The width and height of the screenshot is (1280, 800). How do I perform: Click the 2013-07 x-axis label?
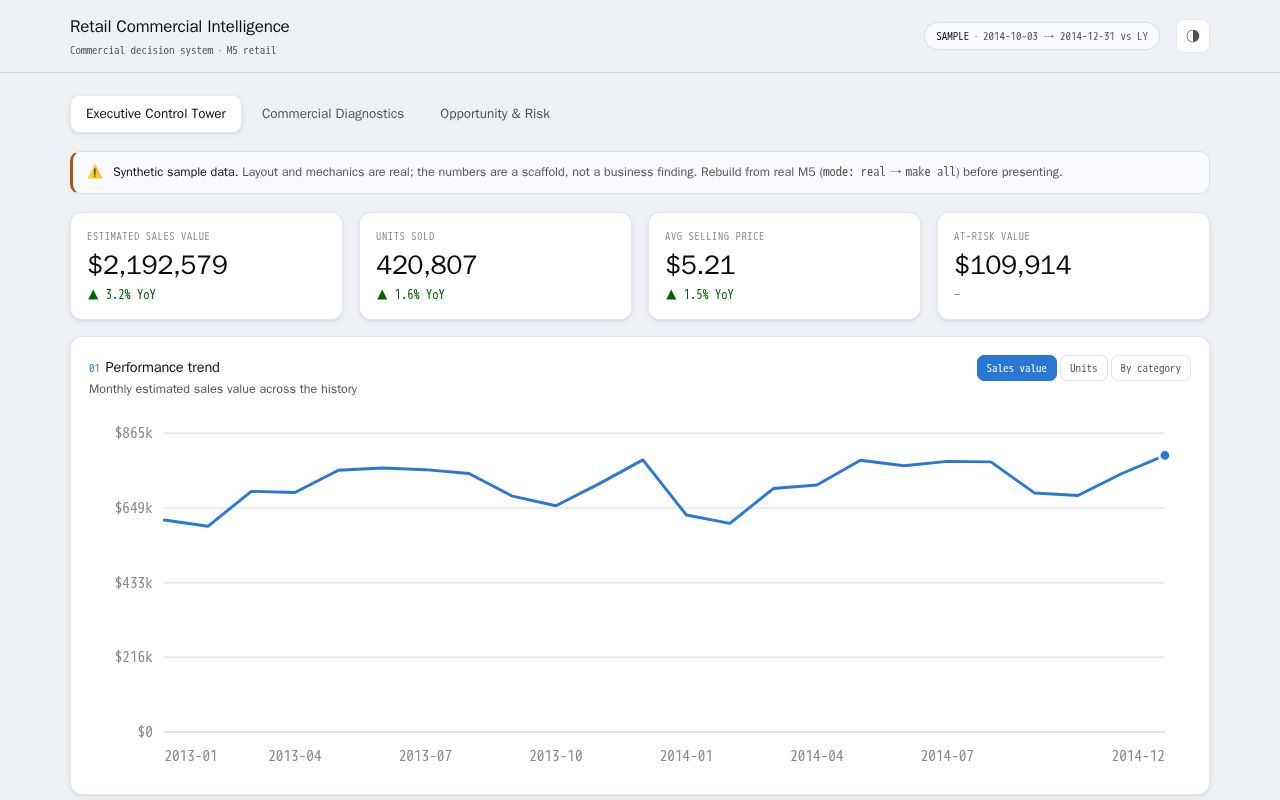(x=425, y=756)
